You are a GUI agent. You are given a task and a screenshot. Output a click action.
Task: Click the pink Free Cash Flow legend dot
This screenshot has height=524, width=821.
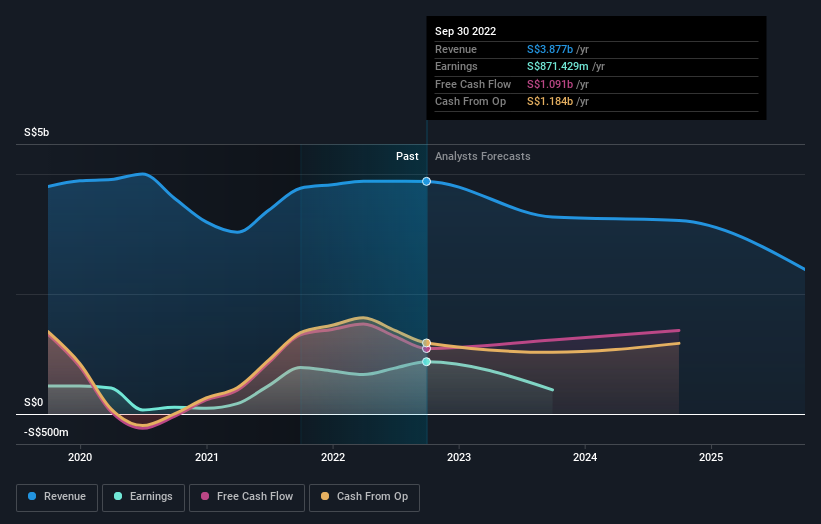point(205,496)
